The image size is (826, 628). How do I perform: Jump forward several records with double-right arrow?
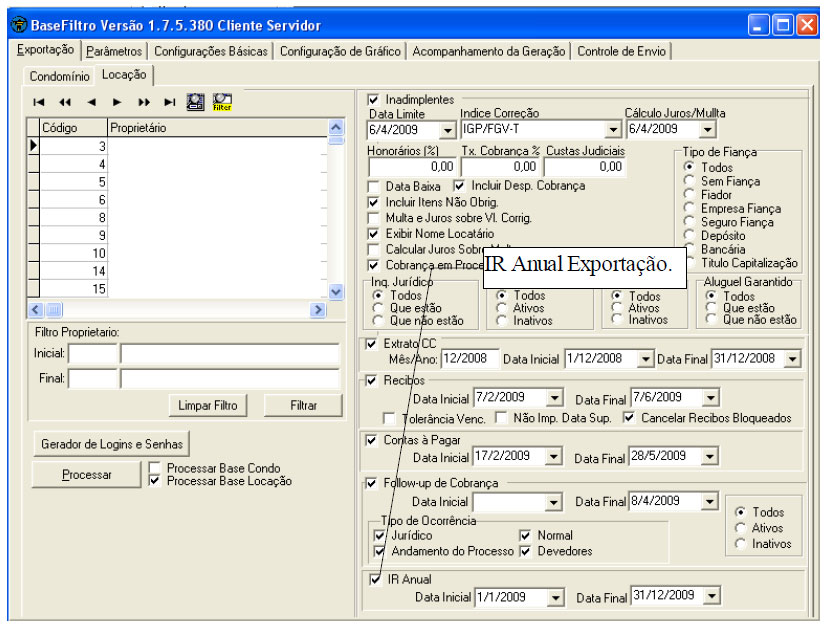(x=143, y=102)
